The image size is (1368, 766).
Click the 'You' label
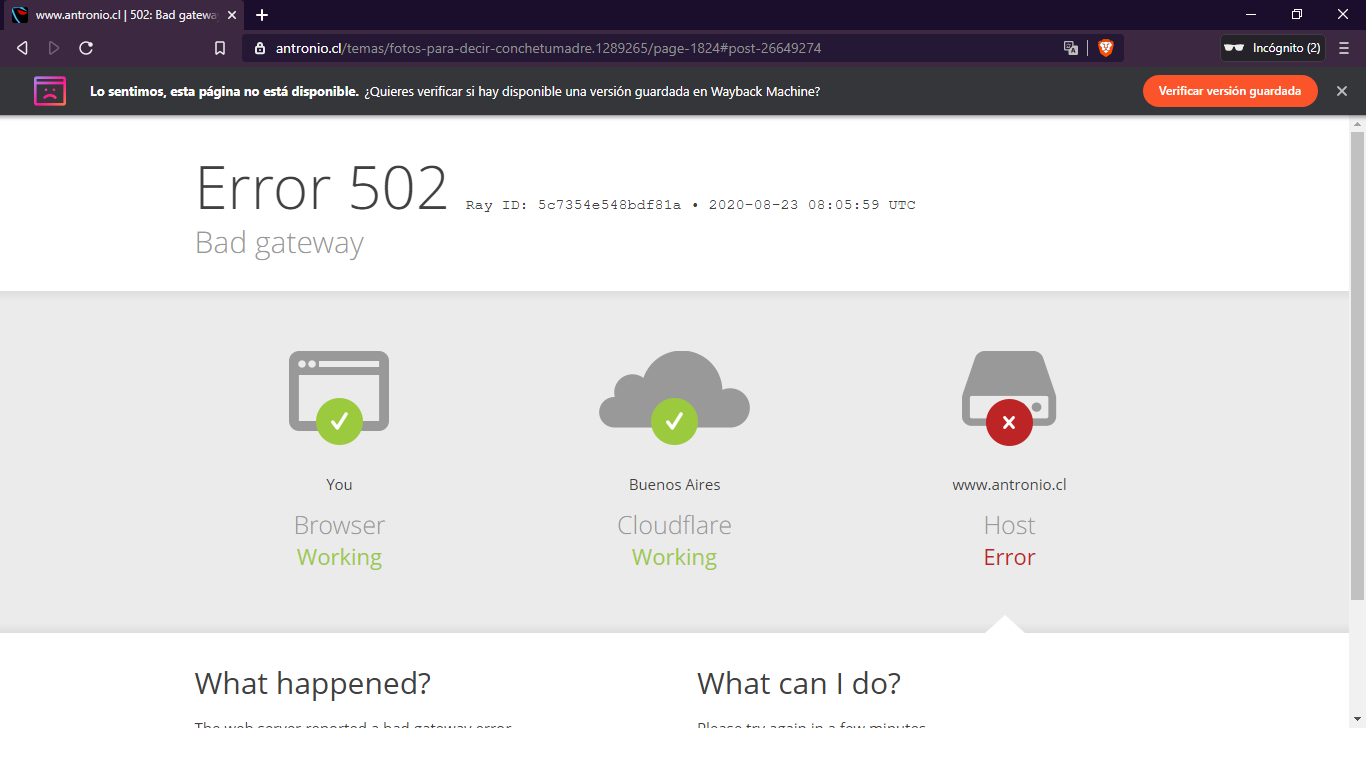tap(339, 485)
